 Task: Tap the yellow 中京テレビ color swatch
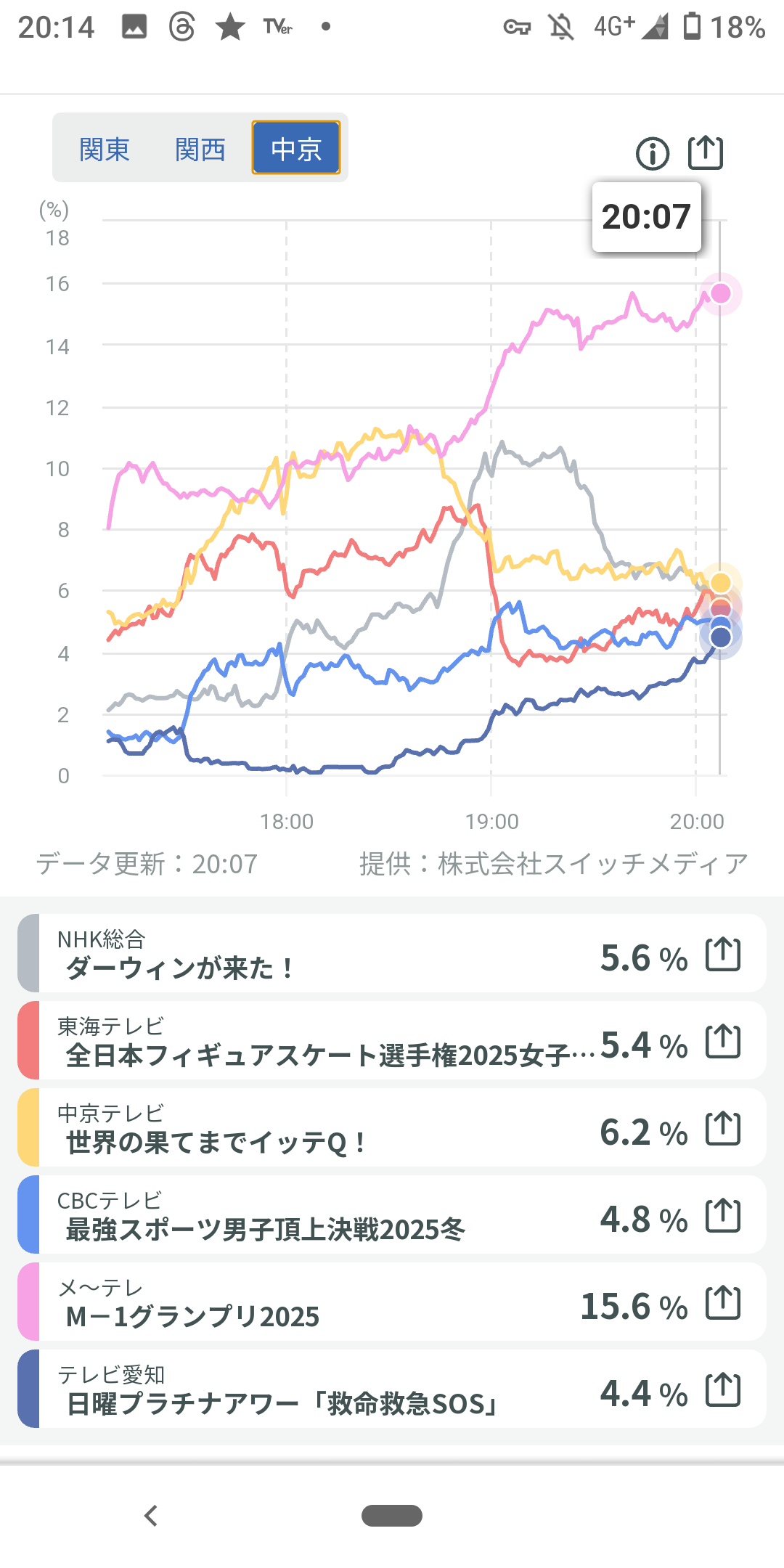[28, 1128]
